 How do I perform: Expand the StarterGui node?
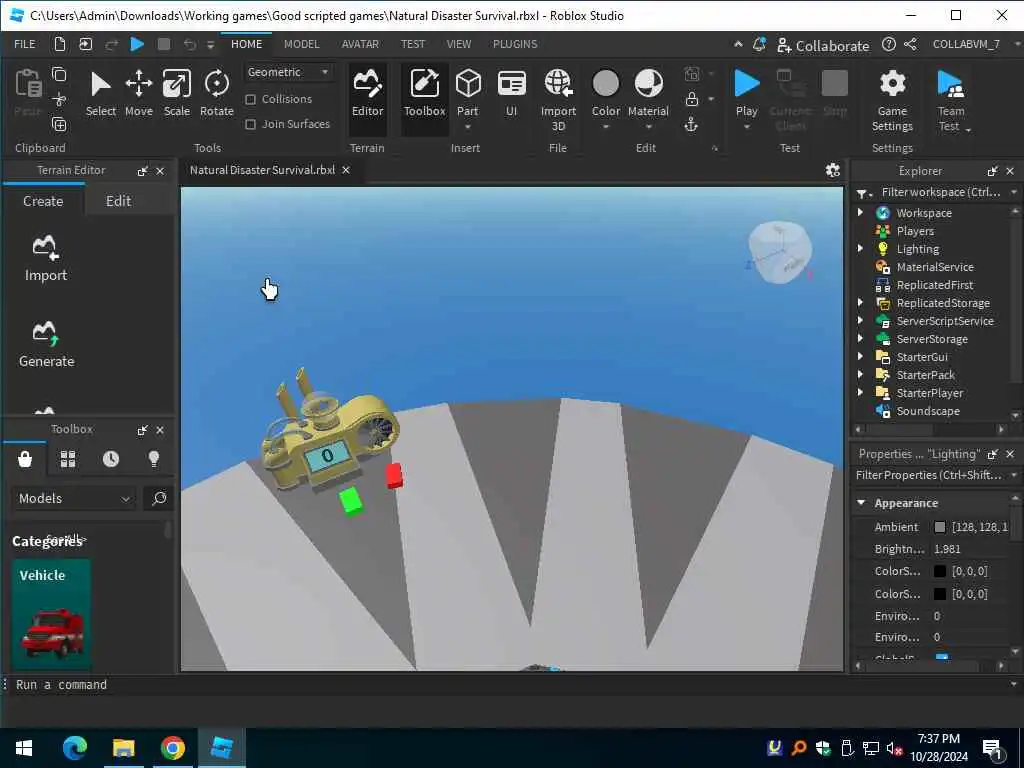pyautogui.click(x=860, y=357)
